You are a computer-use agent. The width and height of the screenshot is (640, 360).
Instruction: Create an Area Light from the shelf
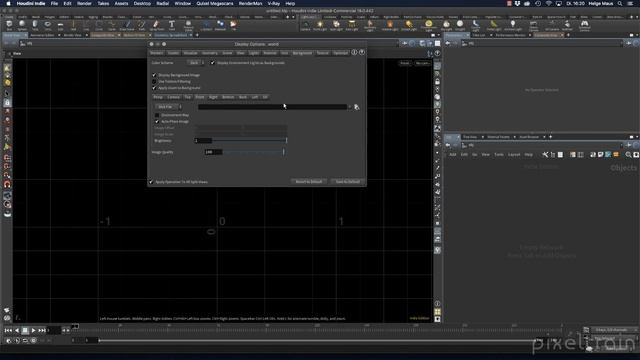351,26
